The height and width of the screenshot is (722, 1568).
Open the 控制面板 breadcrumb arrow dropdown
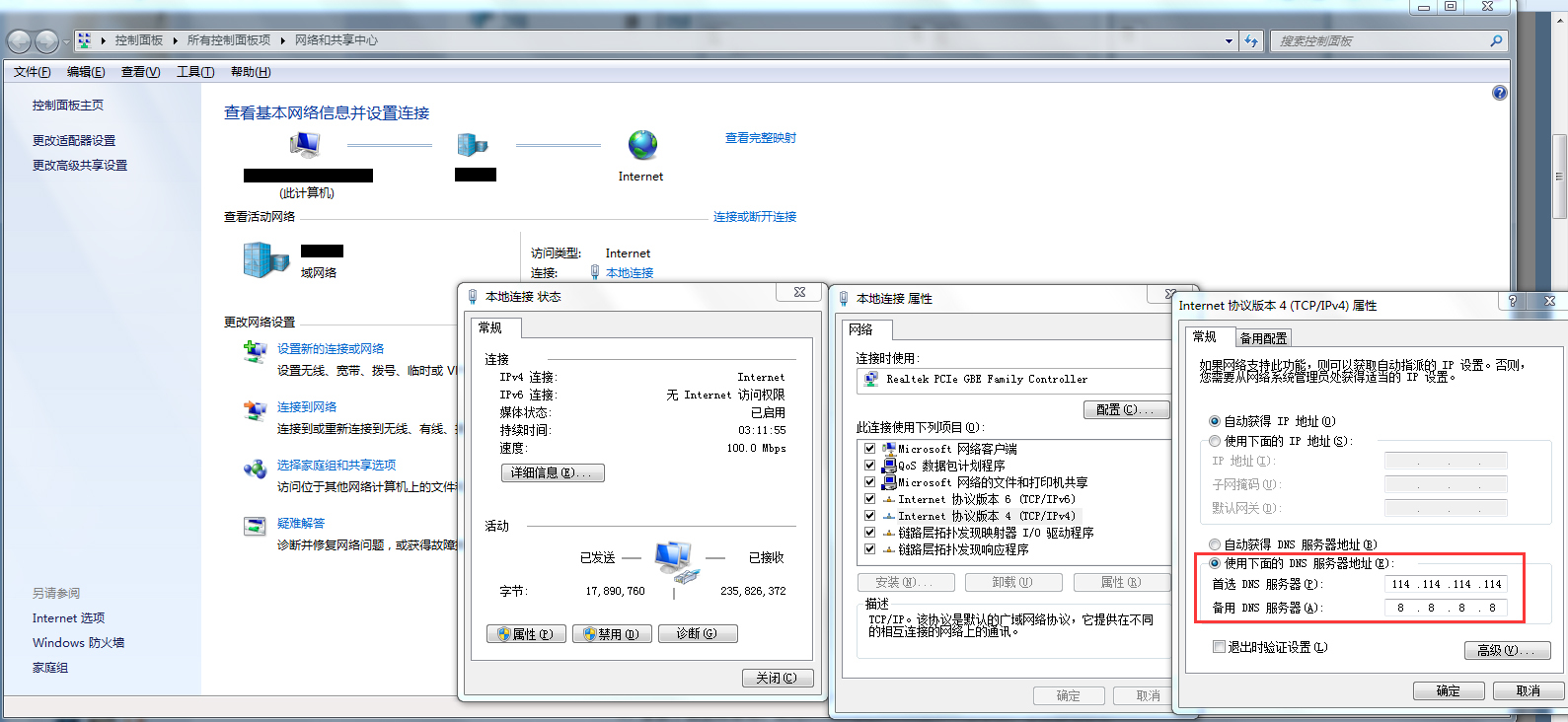(175, 40)
